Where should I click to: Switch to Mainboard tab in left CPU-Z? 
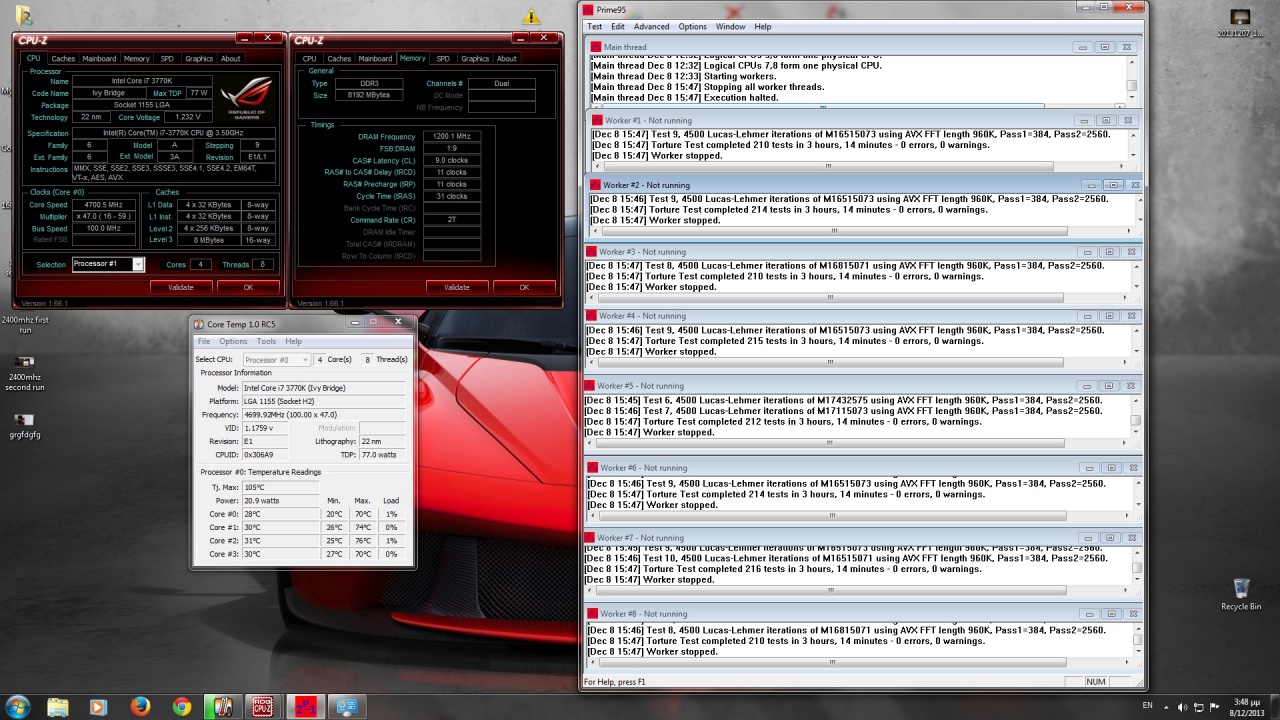(x=99, y=59)
